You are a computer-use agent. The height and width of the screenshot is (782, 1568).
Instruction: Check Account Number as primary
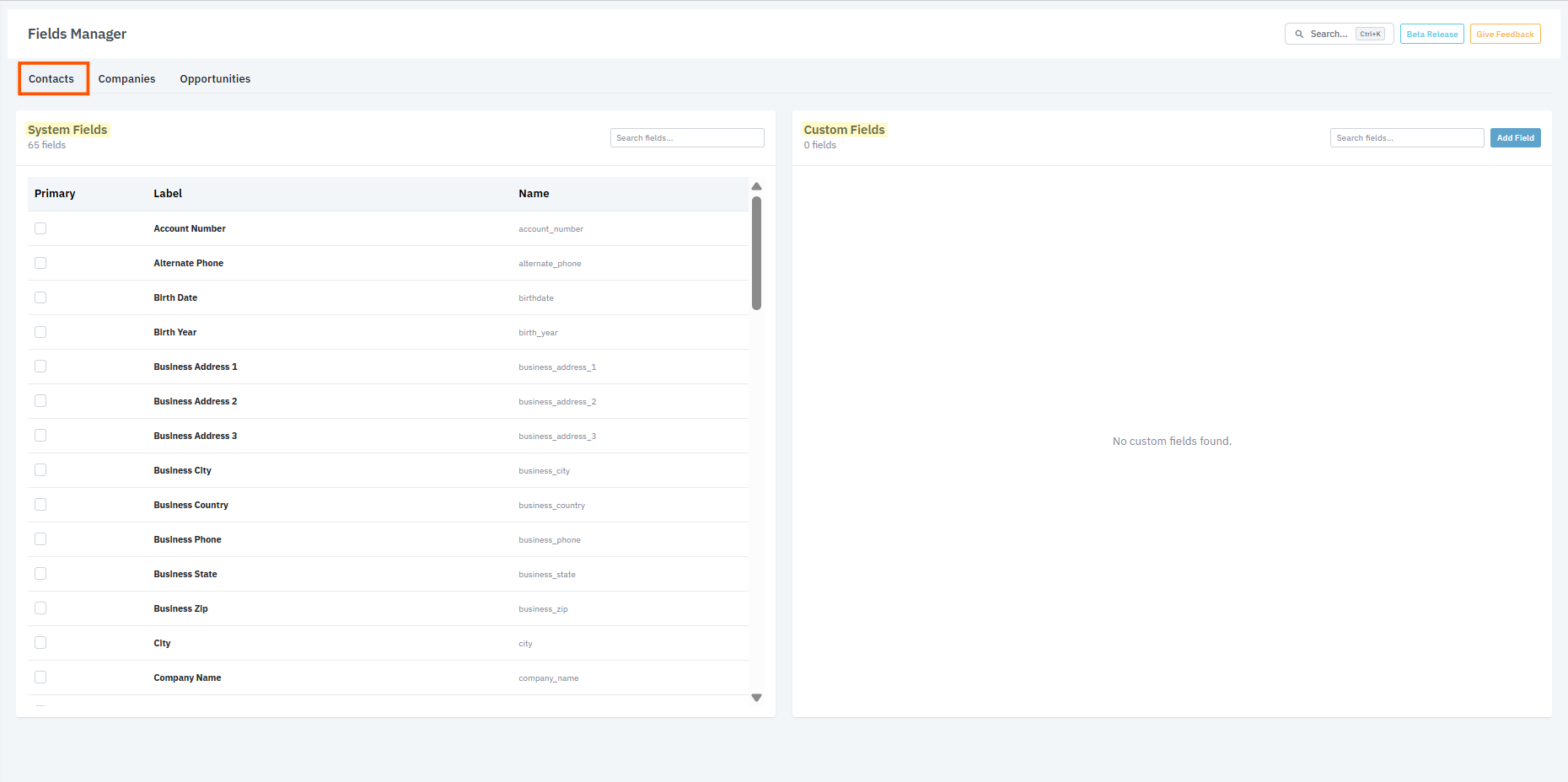point(40,228)
